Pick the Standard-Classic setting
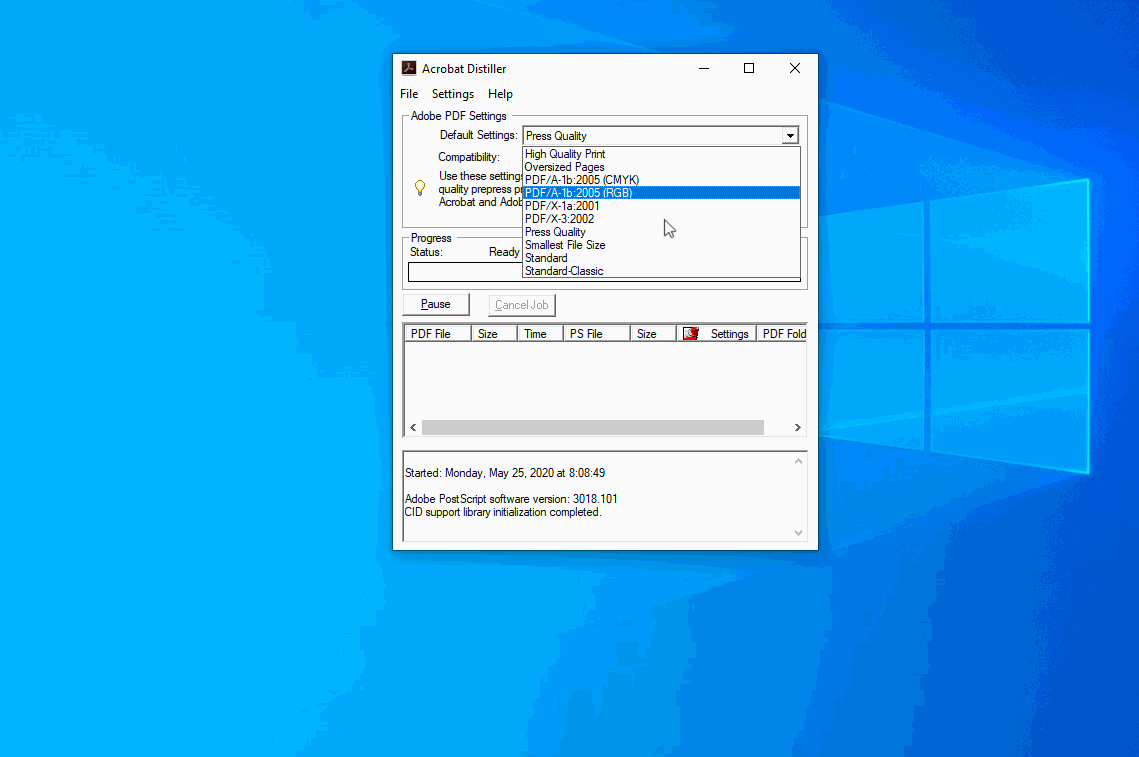 (x=661, y=271)
